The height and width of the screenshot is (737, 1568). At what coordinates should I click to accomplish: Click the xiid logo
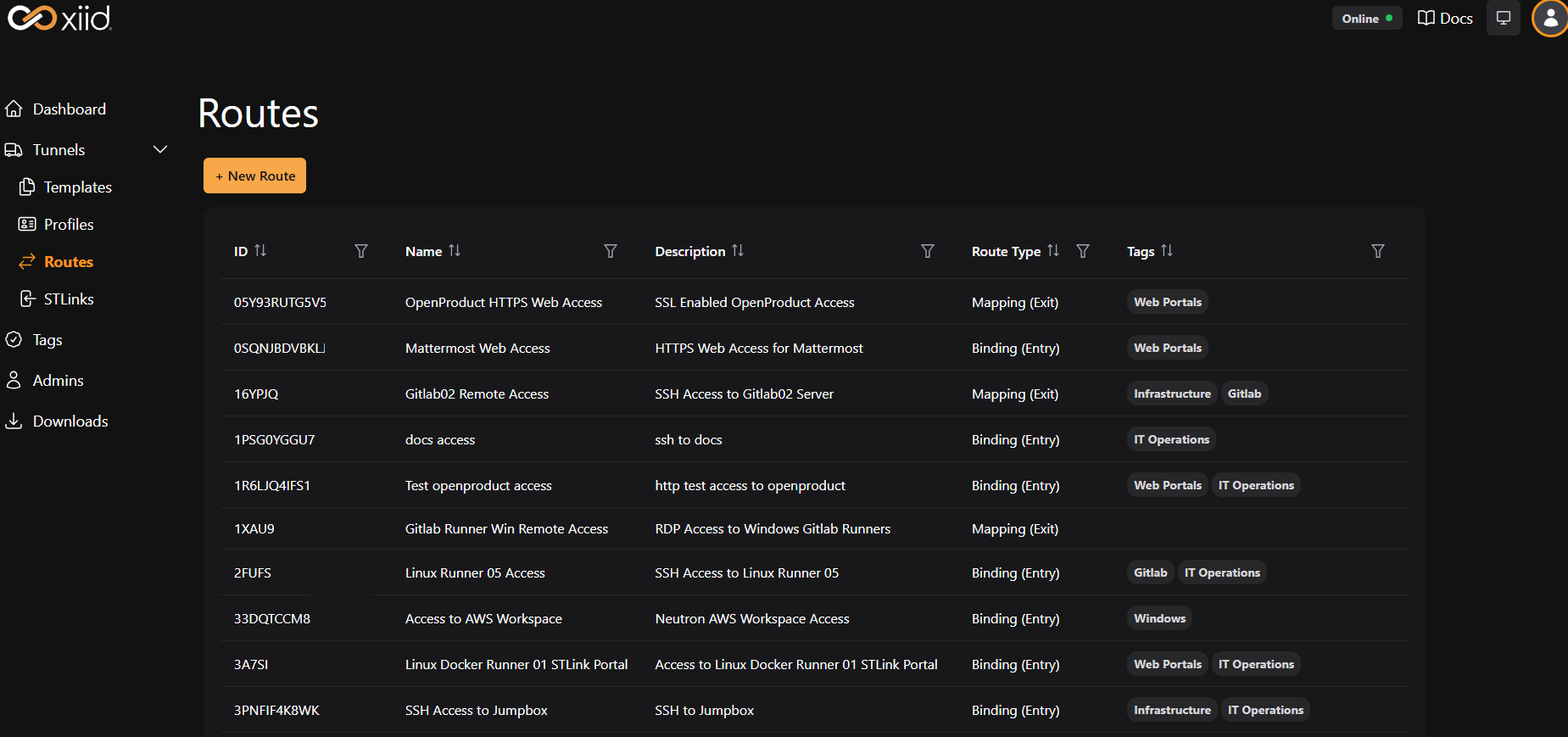click(59, 18)
